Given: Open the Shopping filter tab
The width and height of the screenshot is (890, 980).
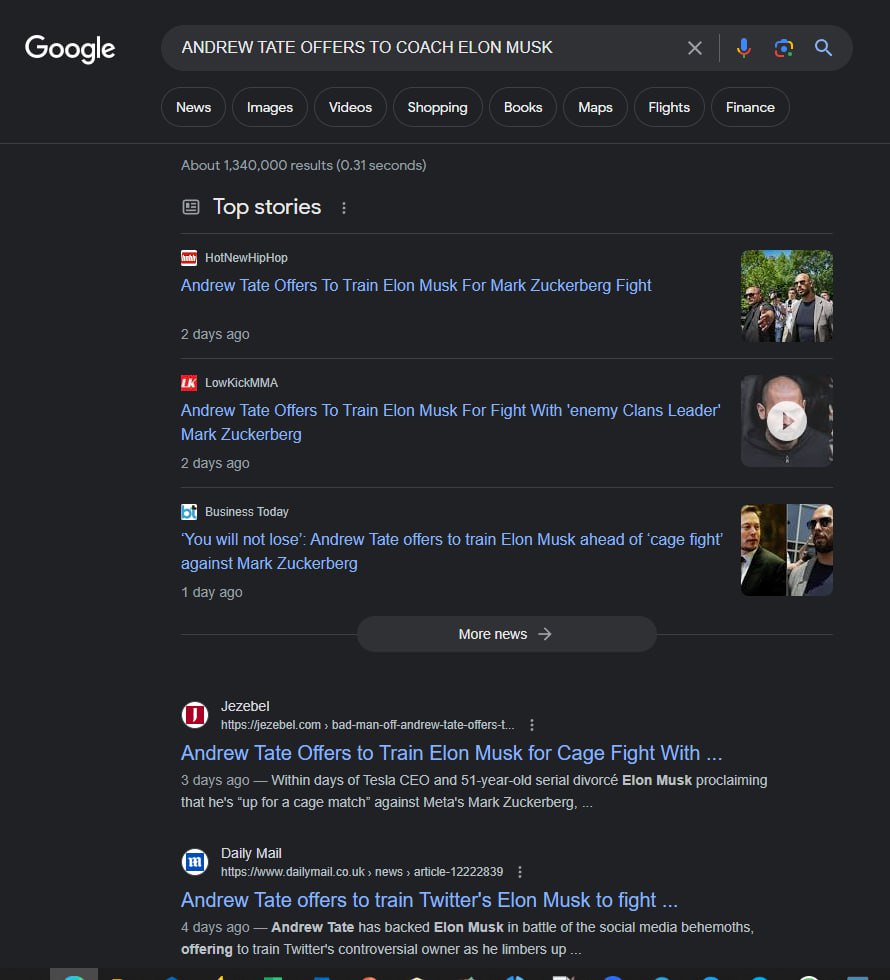Looking at the screenshot, I should click(x=438, y=108).
